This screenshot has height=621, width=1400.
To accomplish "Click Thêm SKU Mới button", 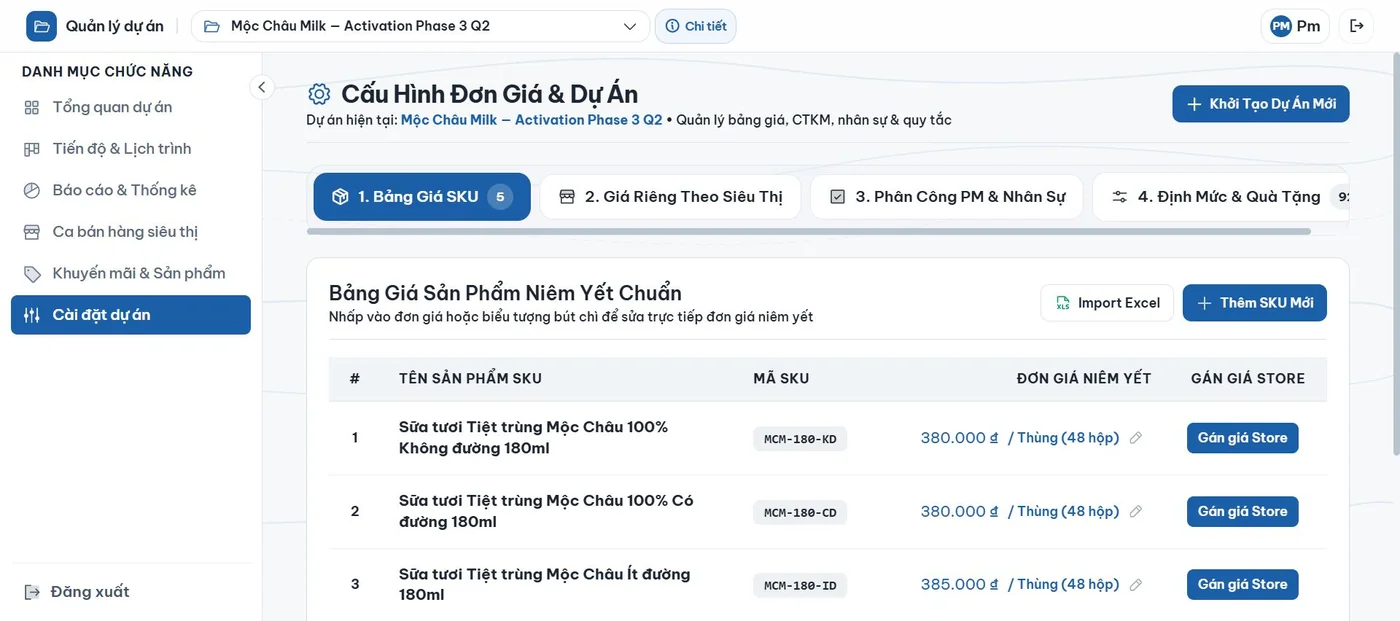I will tap(1255, 303).
